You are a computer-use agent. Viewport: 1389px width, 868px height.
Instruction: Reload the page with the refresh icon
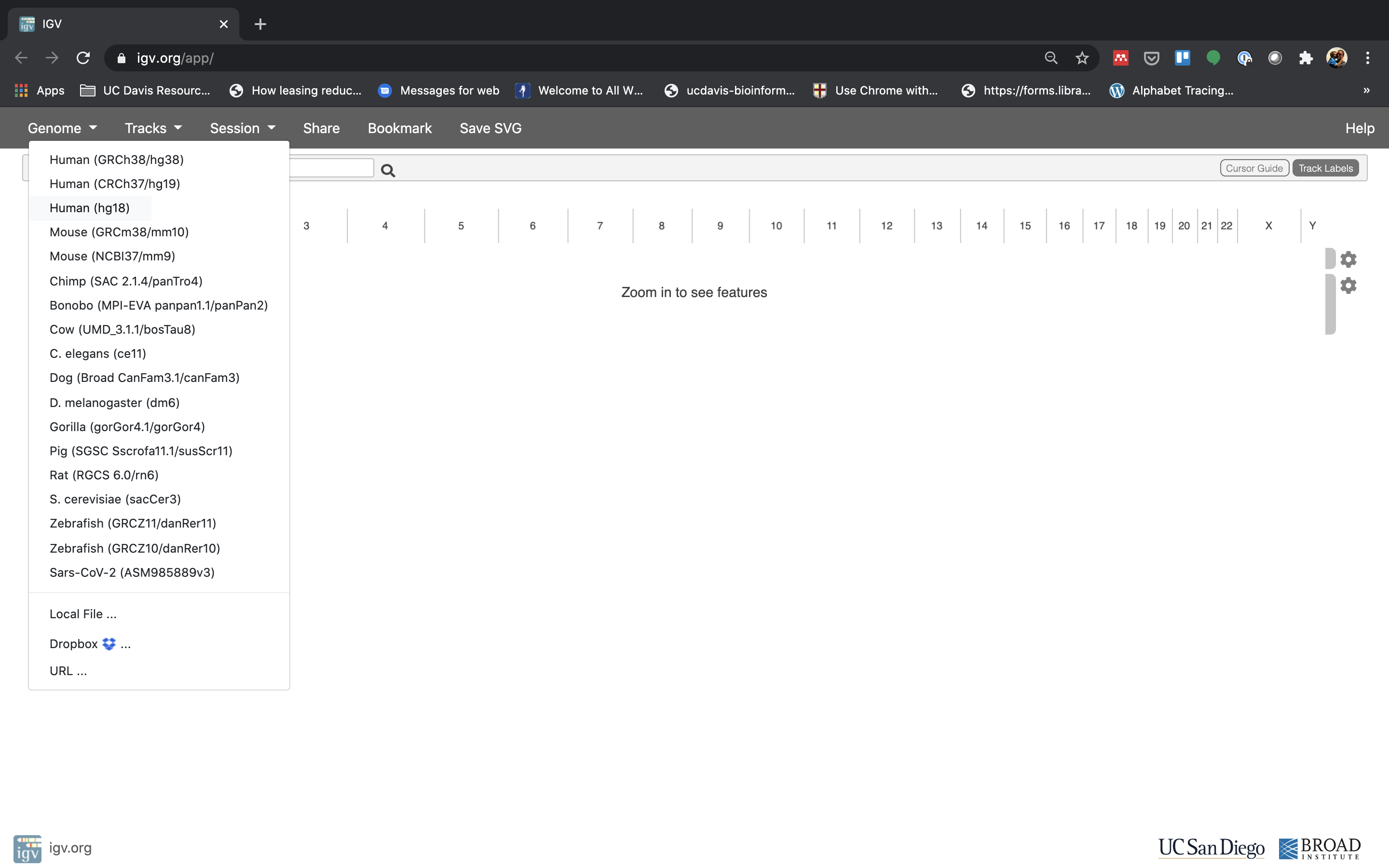[x=83, y=58]
